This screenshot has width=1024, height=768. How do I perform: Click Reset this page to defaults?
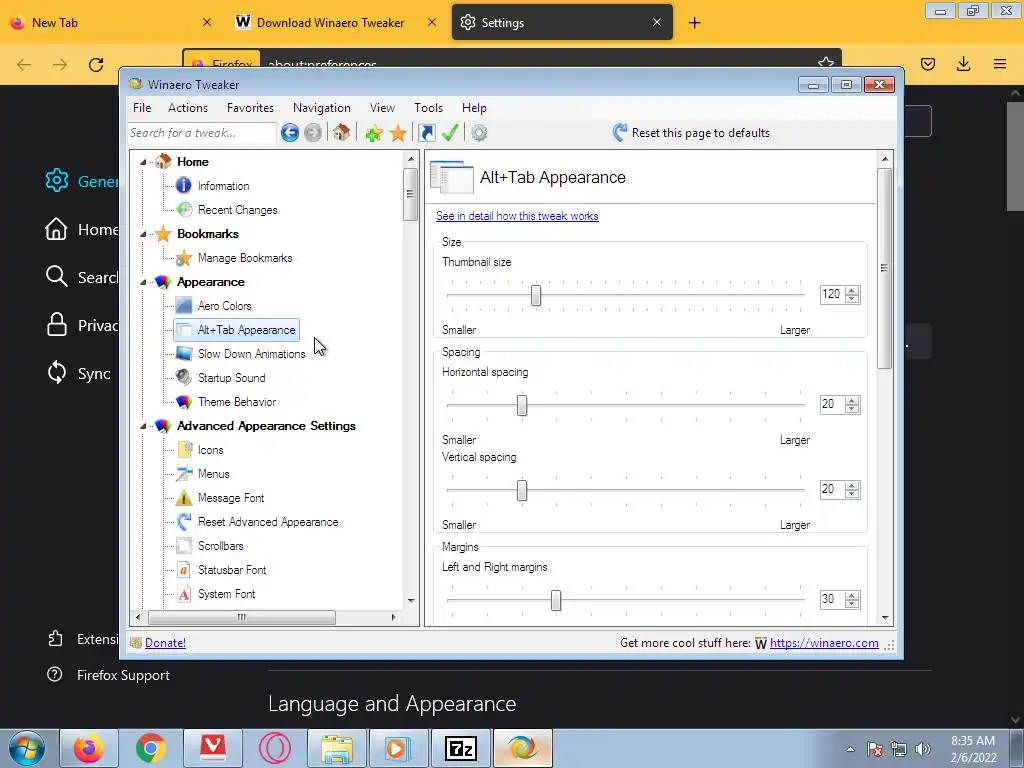pyautogui.click(x=691, y=133)
